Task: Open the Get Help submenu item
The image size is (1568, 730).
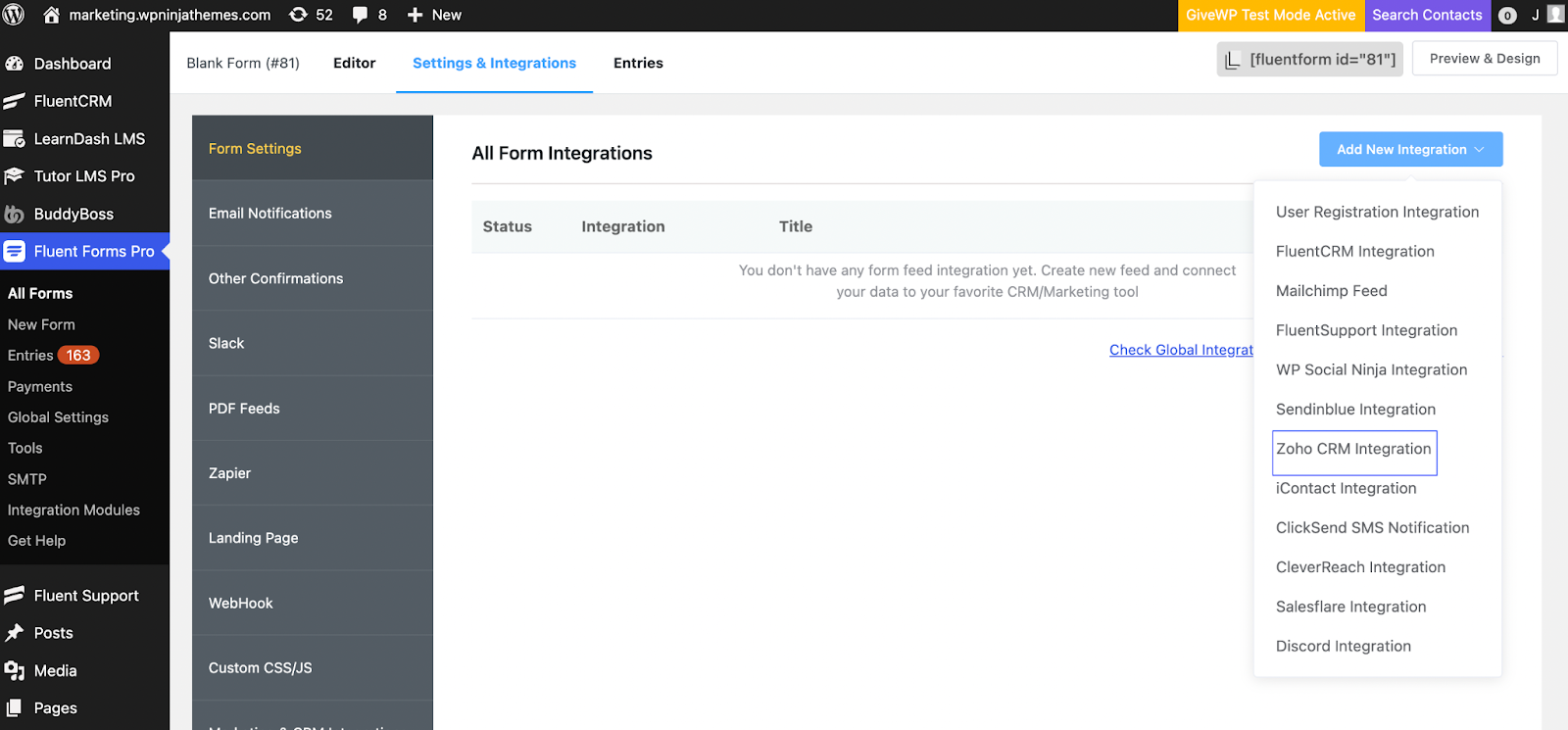Action: [x=37, y=541]
